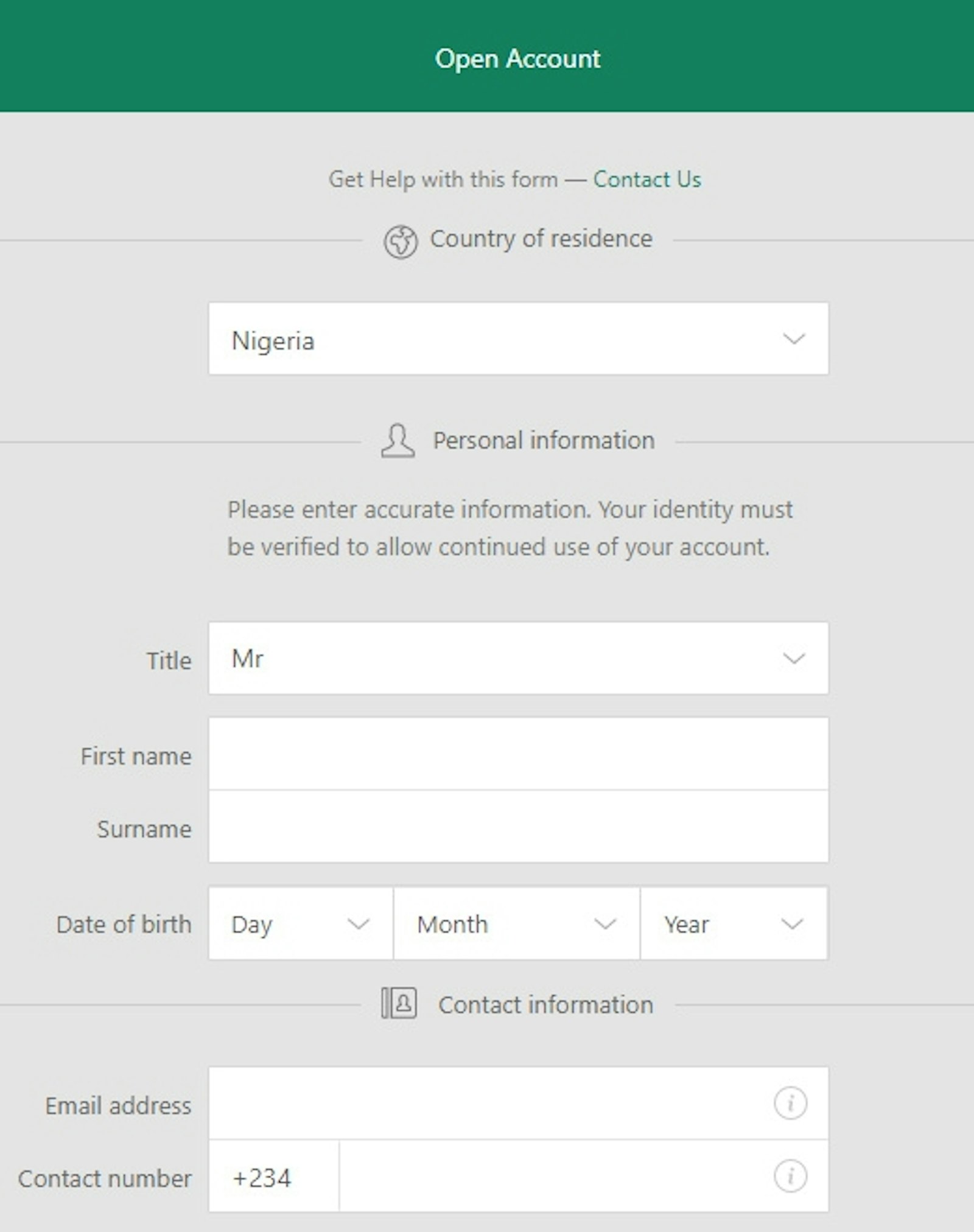Click into the Surname field
This screenshot has width=974, height=1232.
[x=517, y=827]
